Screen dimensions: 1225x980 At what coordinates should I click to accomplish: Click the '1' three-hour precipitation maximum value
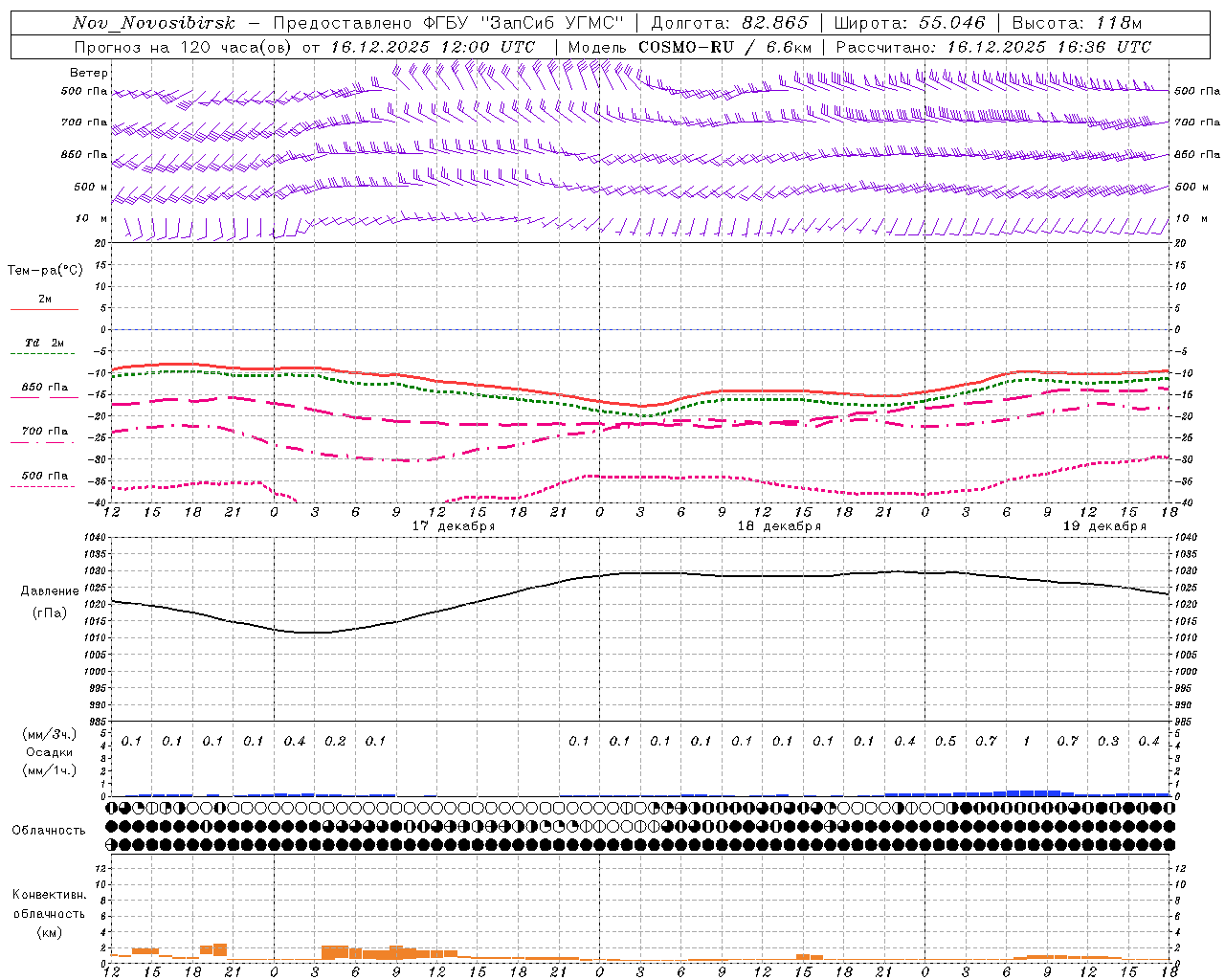coord(1027,741)
